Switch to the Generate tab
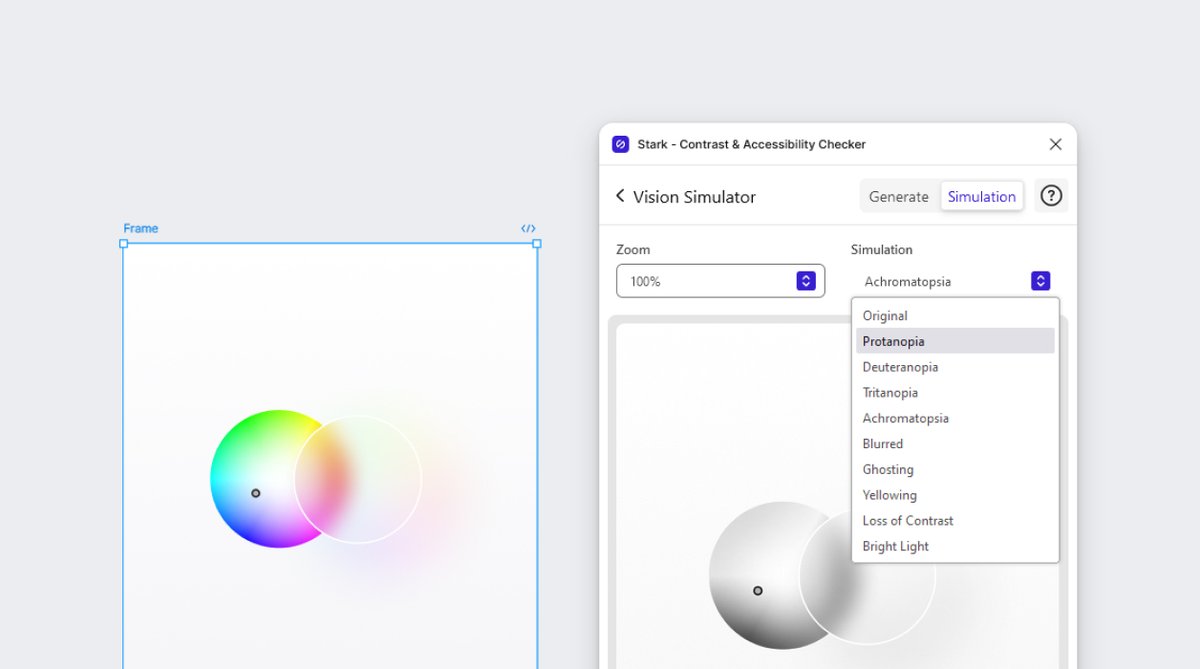 coord(899,197)
